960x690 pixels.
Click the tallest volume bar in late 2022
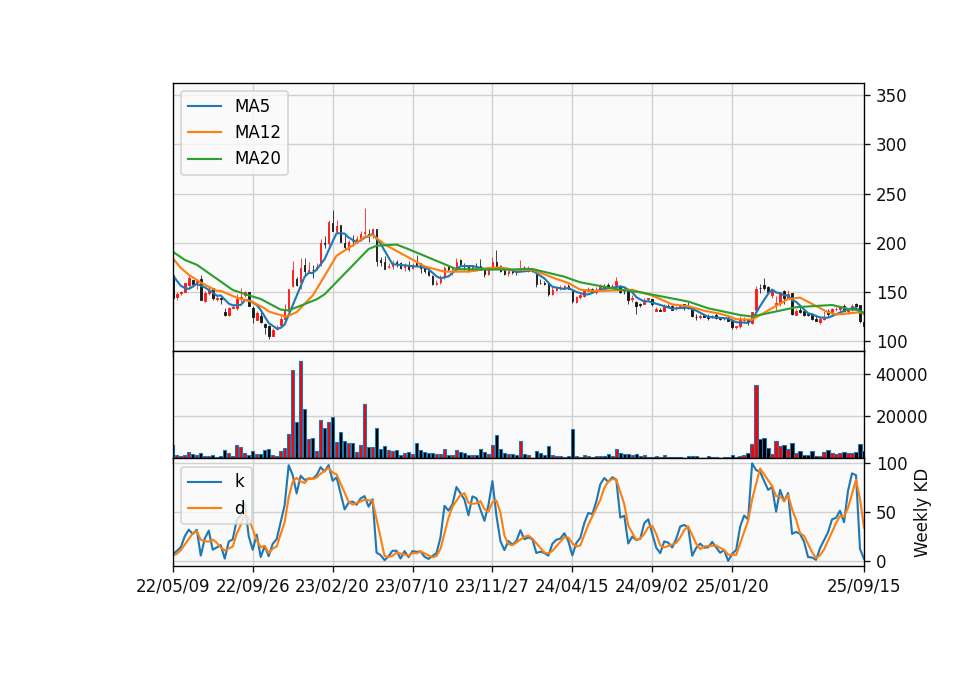click(x=301, y=410)
